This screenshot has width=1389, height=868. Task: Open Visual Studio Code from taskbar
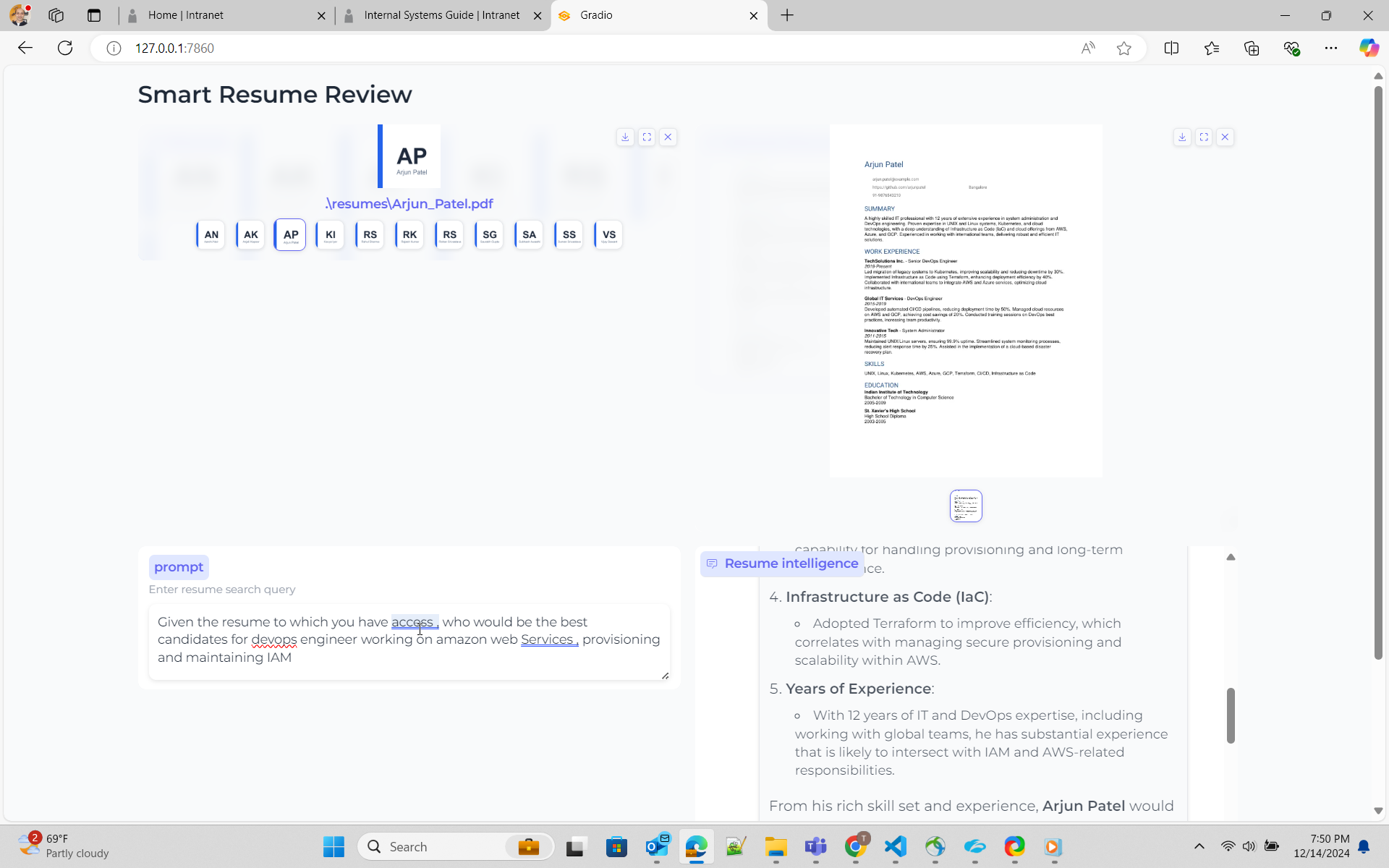click(895, 846)
